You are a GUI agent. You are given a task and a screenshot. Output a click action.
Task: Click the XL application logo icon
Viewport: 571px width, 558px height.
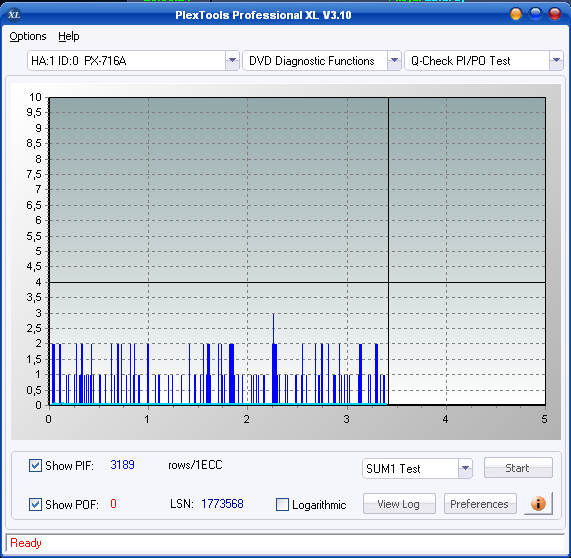tap(14, 15)
